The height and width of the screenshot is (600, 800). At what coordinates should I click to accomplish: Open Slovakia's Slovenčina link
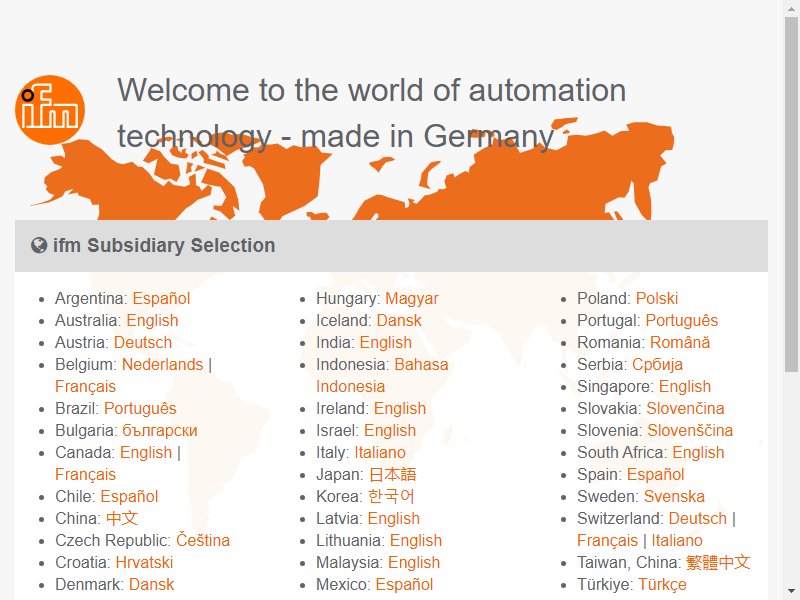(685, 408)
